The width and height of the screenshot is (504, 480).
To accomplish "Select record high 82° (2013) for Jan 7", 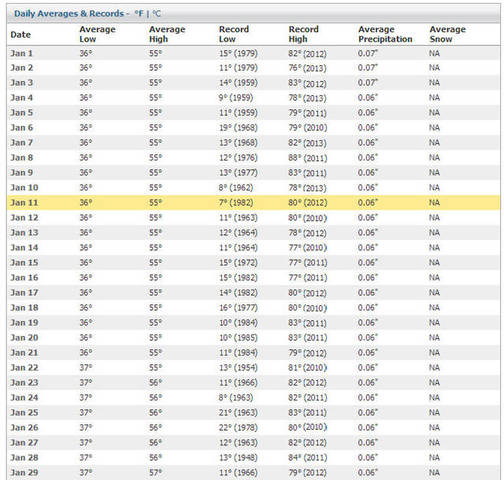I will pos(307,143).
